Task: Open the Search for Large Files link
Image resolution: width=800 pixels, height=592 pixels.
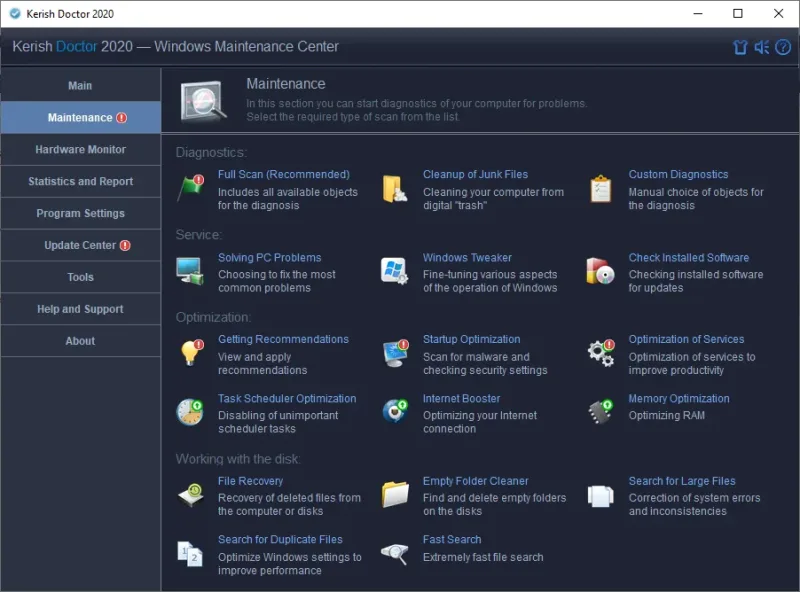Action: point(682,481)
